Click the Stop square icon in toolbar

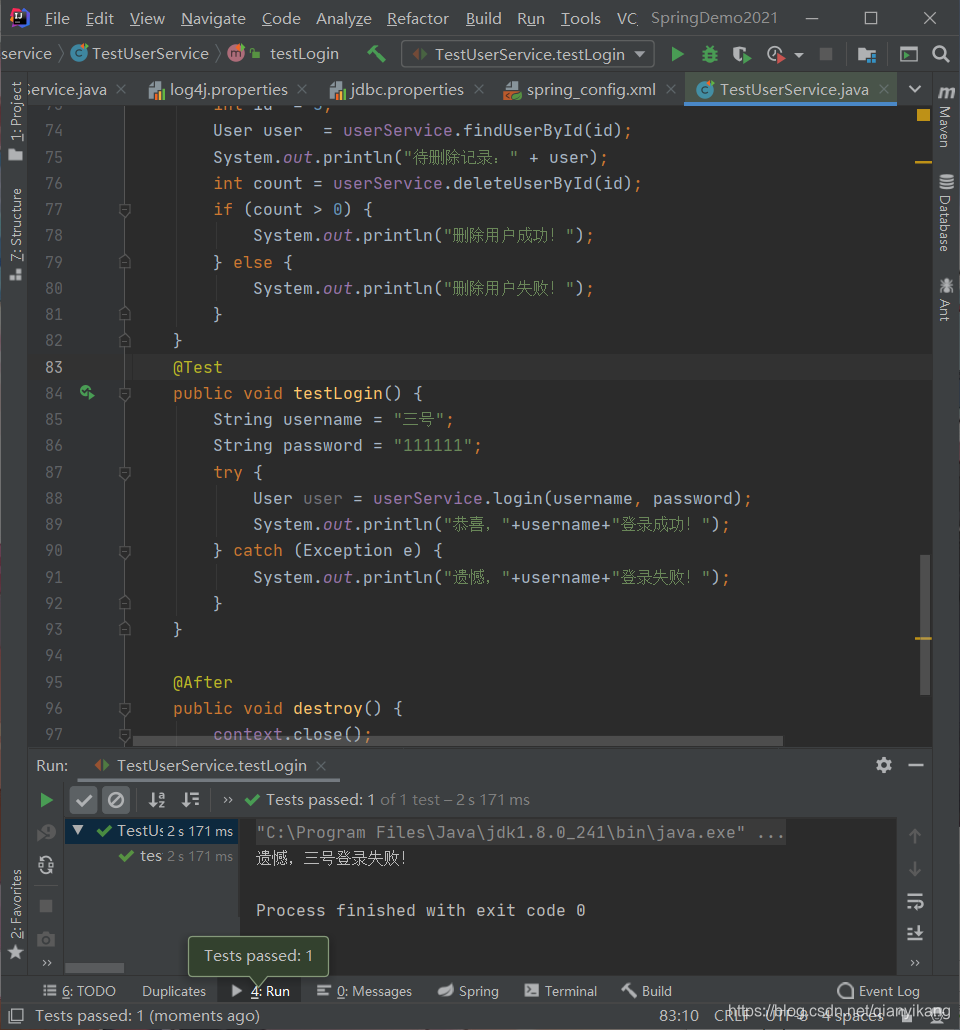coord(826,54)
